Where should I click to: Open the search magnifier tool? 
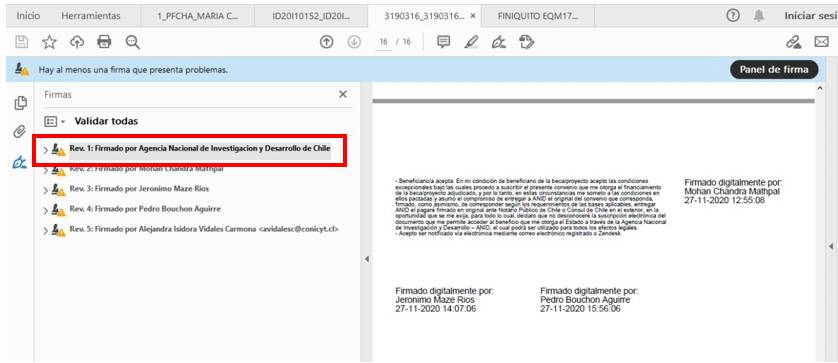(133, 42)
